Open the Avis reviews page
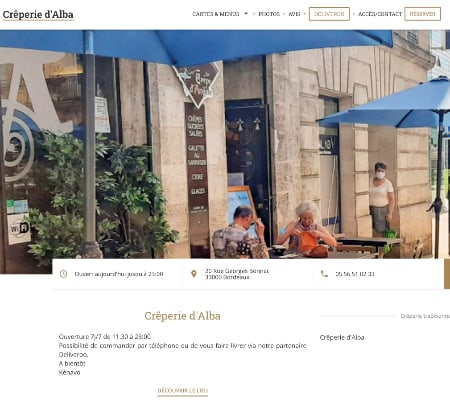Screen dimensions: 450x410 [294, 14]
